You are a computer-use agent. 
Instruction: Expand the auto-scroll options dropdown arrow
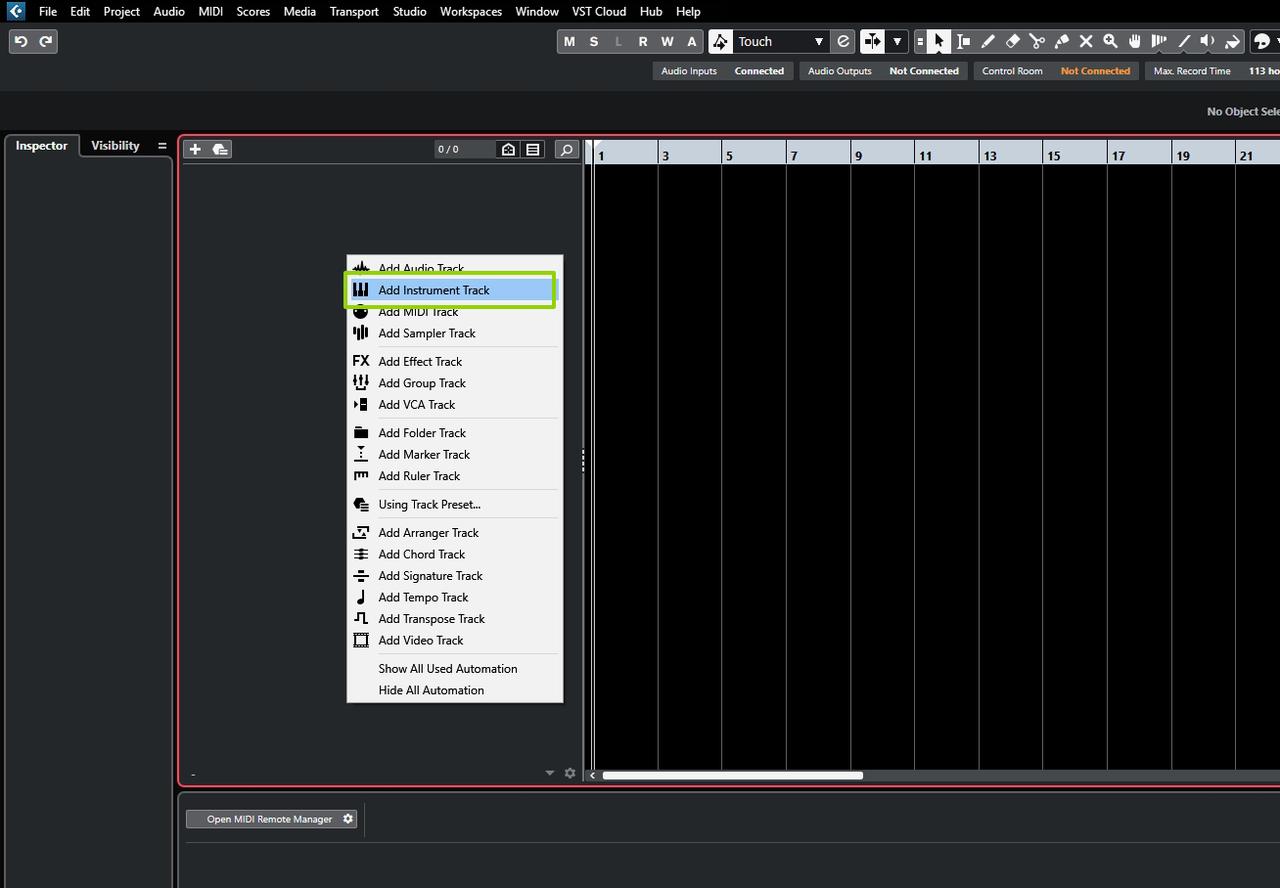click(x=897, y=41)
